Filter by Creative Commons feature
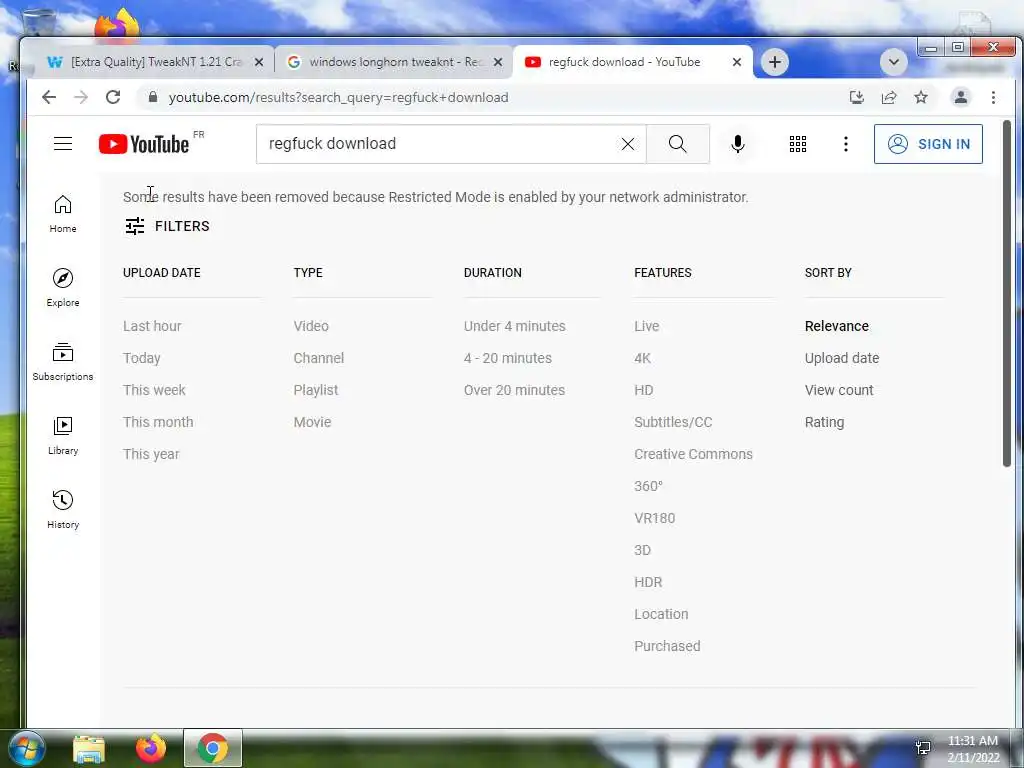The image size is (1024, 768). [694, 454]
